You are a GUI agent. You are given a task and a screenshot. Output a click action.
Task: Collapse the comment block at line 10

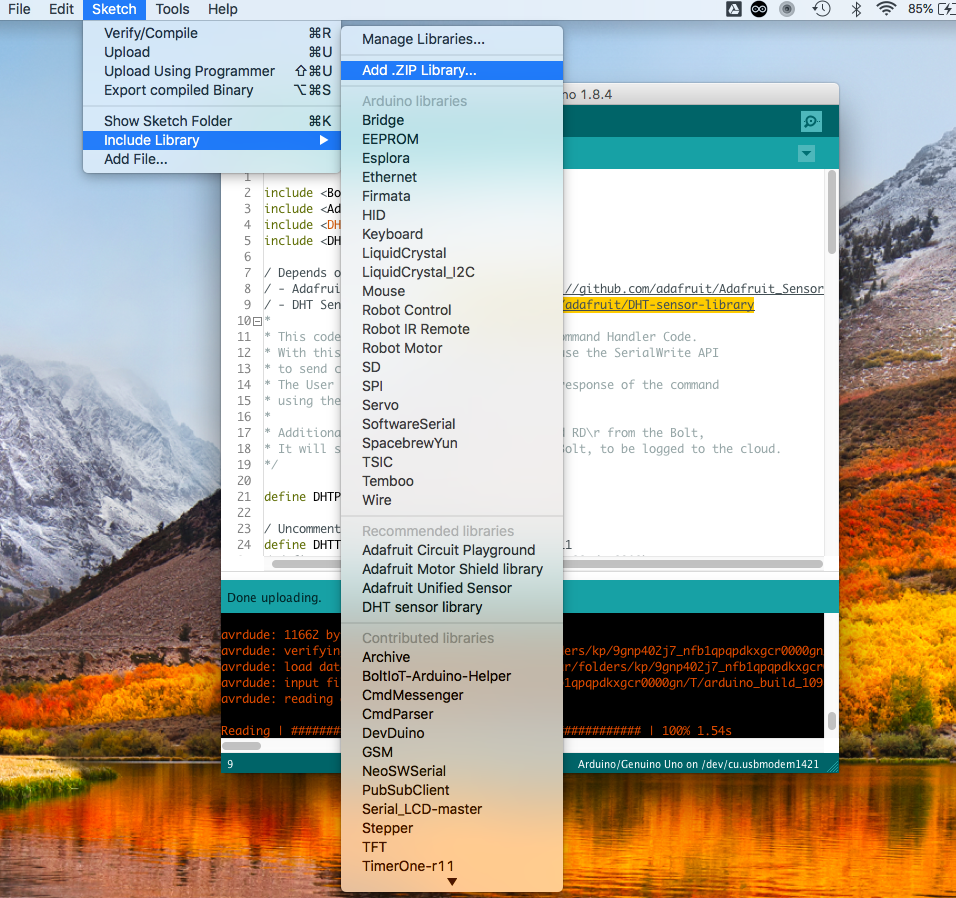(257, 321)
